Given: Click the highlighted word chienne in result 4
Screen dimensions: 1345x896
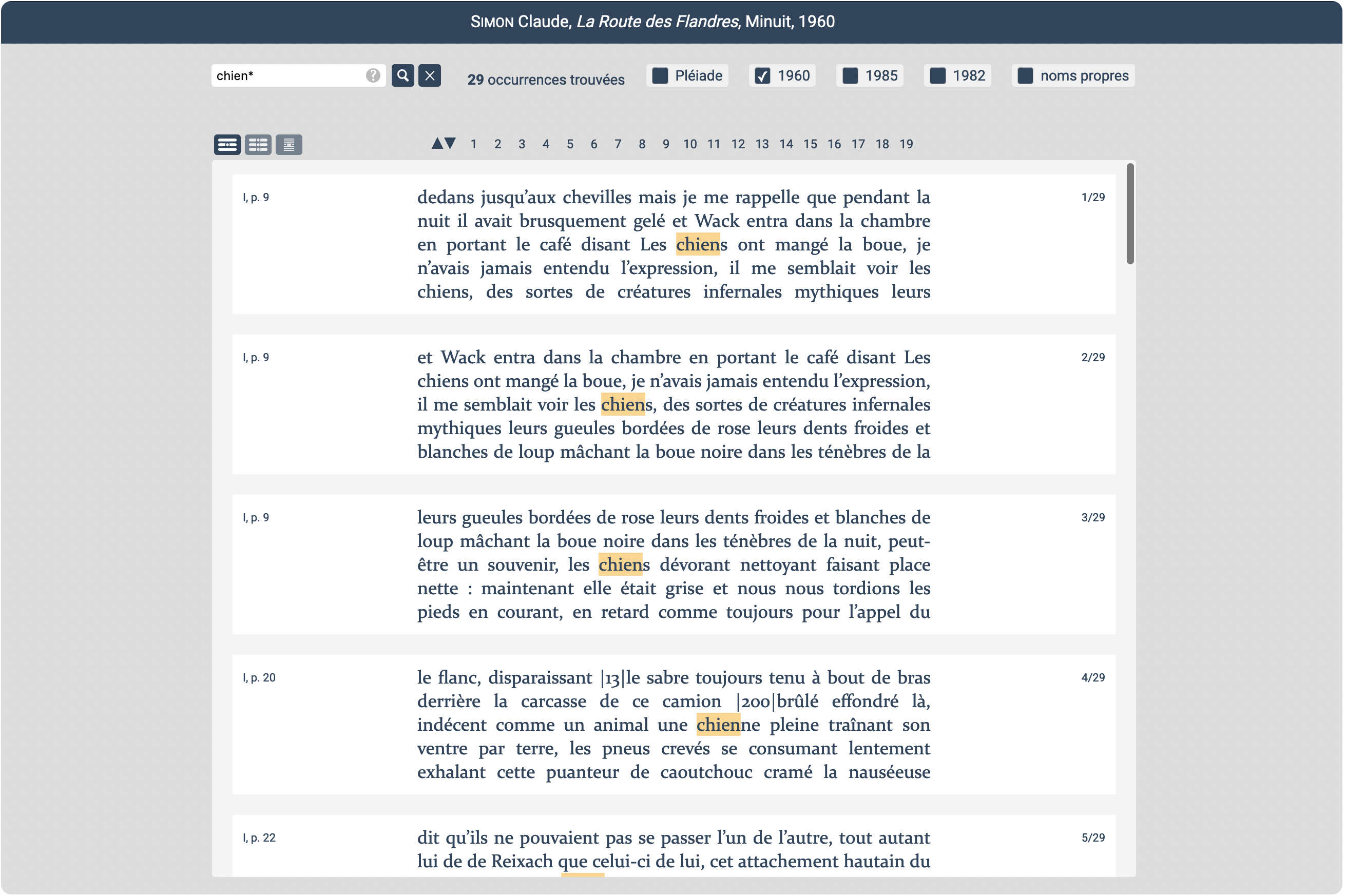Looking at the screenshot, I should (x=718, y=725).
